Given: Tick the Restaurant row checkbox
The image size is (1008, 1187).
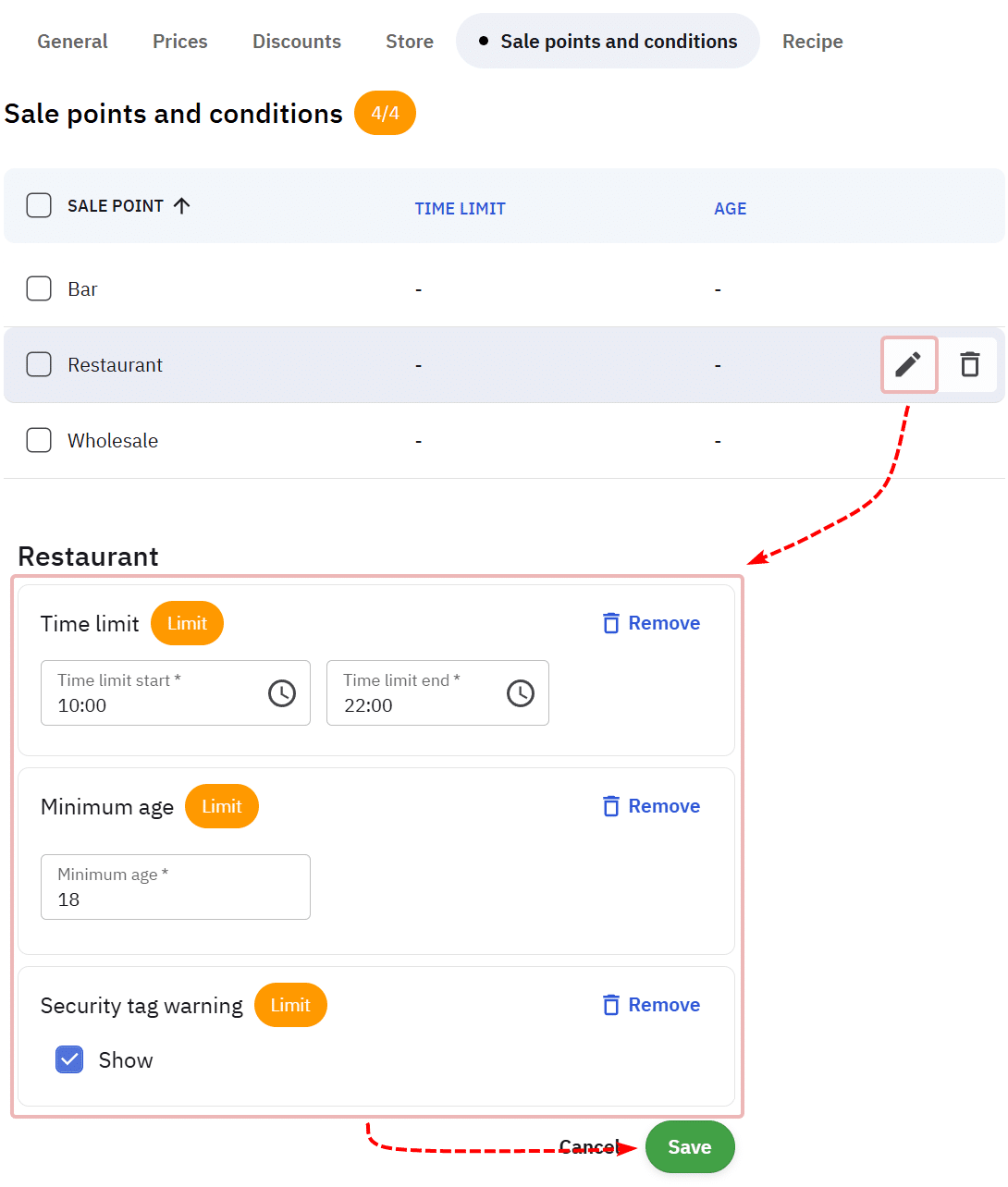Looking at the screenshot, I should 39,364.
